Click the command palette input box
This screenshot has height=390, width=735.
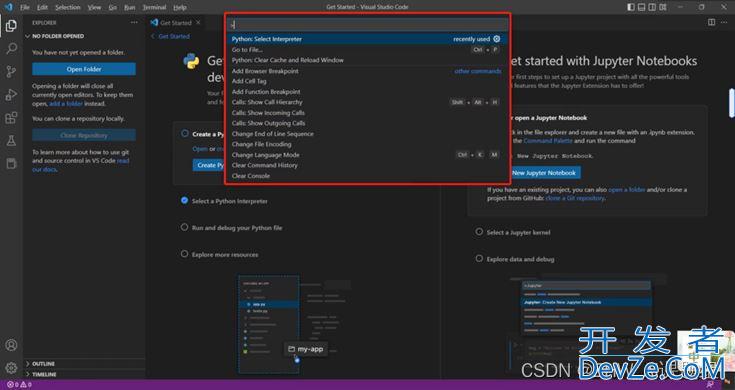point(368,25)
